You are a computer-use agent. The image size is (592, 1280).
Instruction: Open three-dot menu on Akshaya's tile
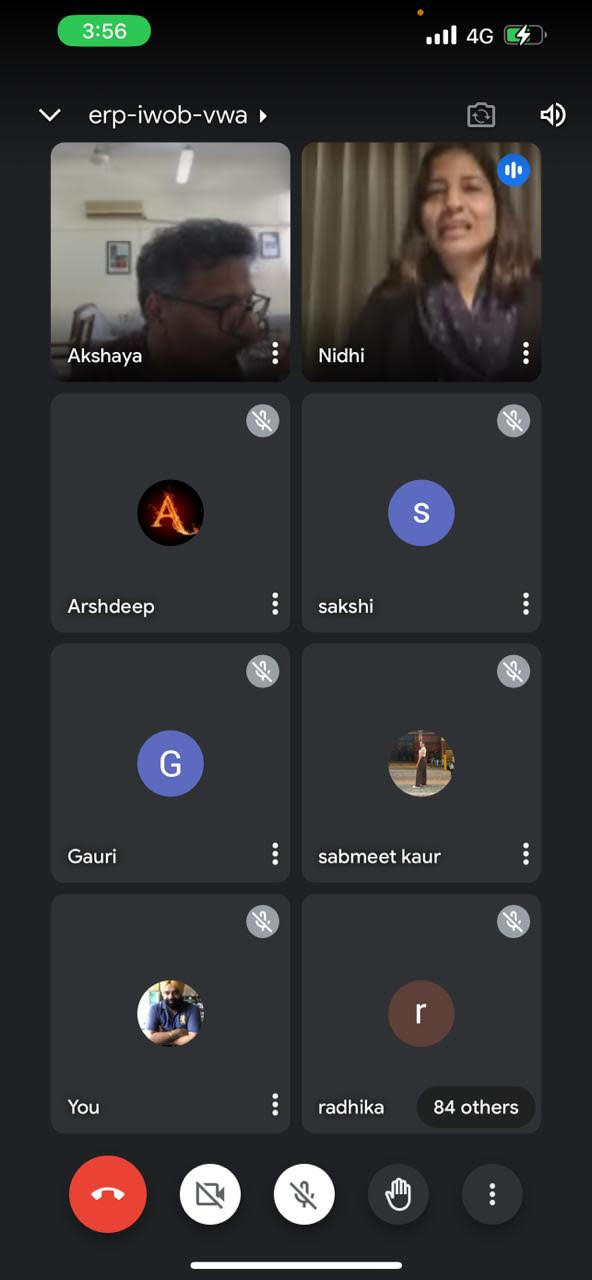(275, 353)
